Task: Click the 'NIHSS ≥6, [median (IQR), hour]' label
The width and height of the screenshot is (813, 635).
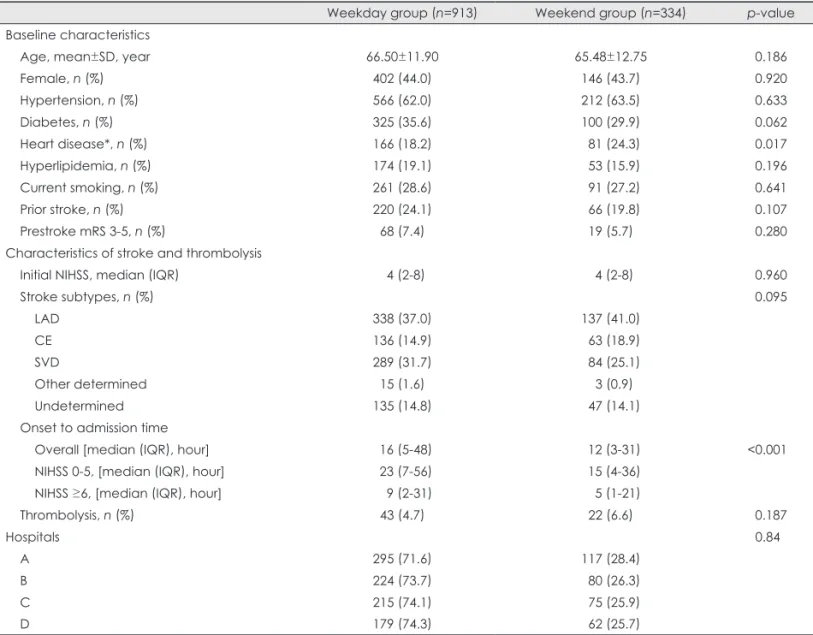Action: 128,493
